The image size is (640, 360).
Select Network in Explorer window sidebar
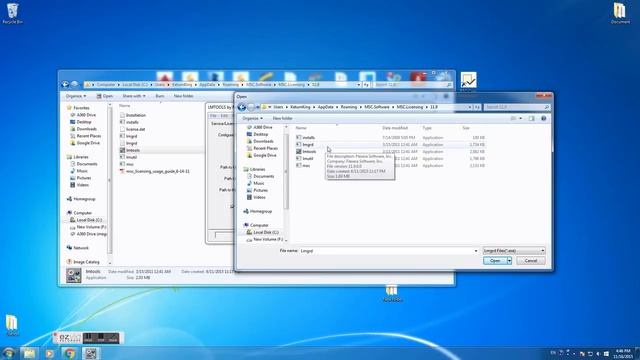pos(78,248)
